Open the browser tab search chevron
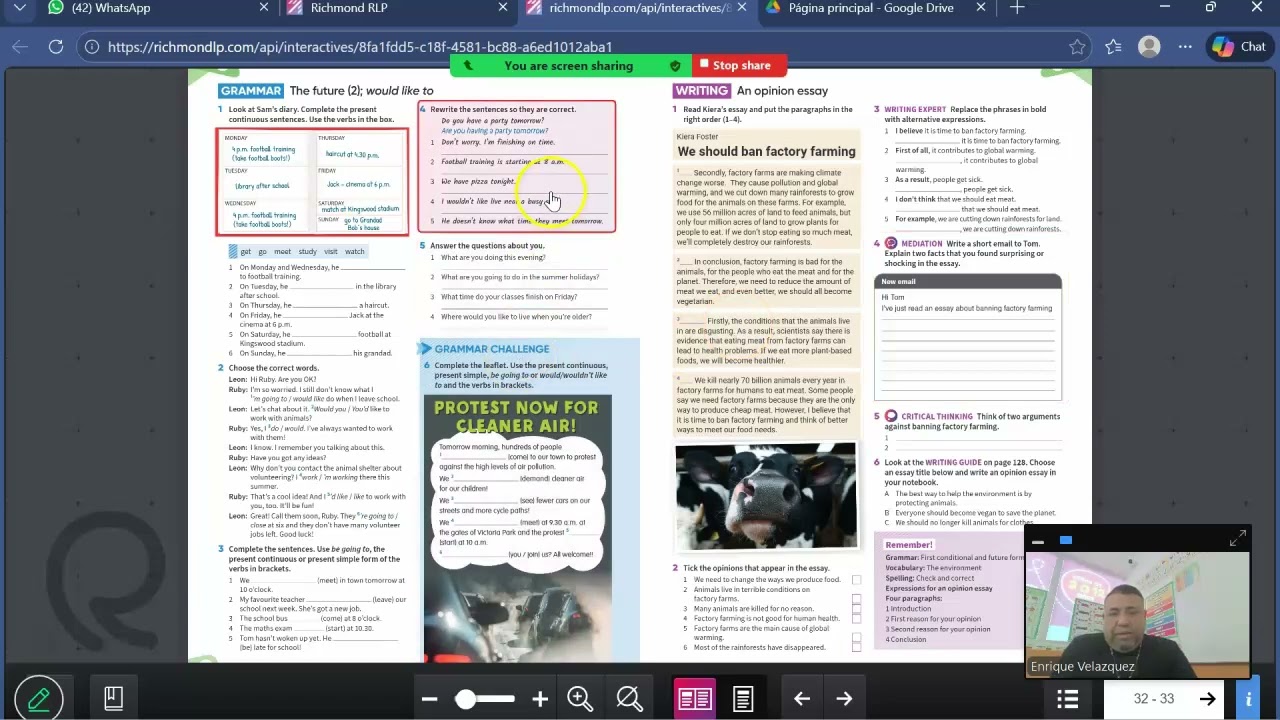 20,8
